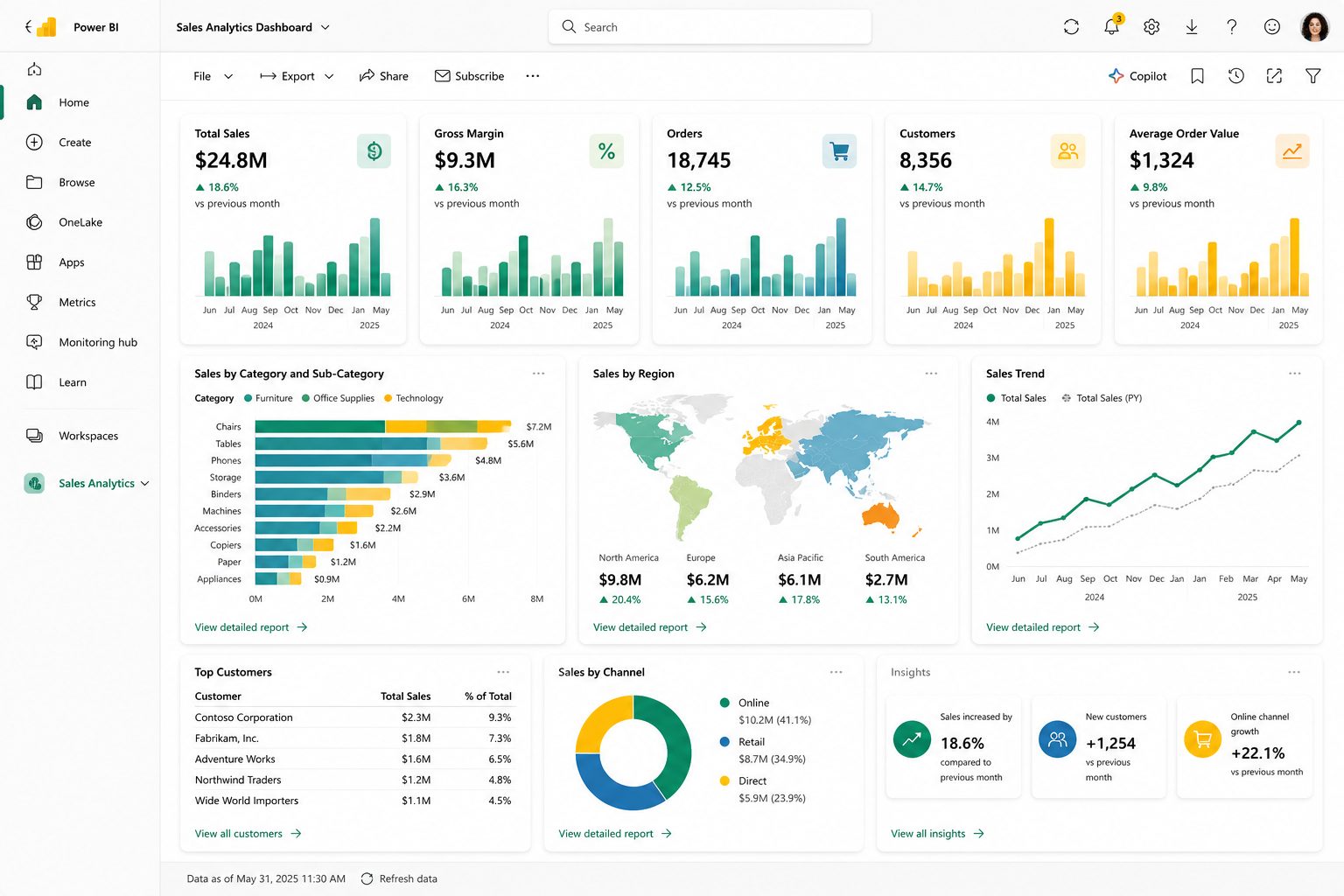Screen dimensions: 1344x896
Task: Open the filter funnel icon
Action: point(1312,76)
